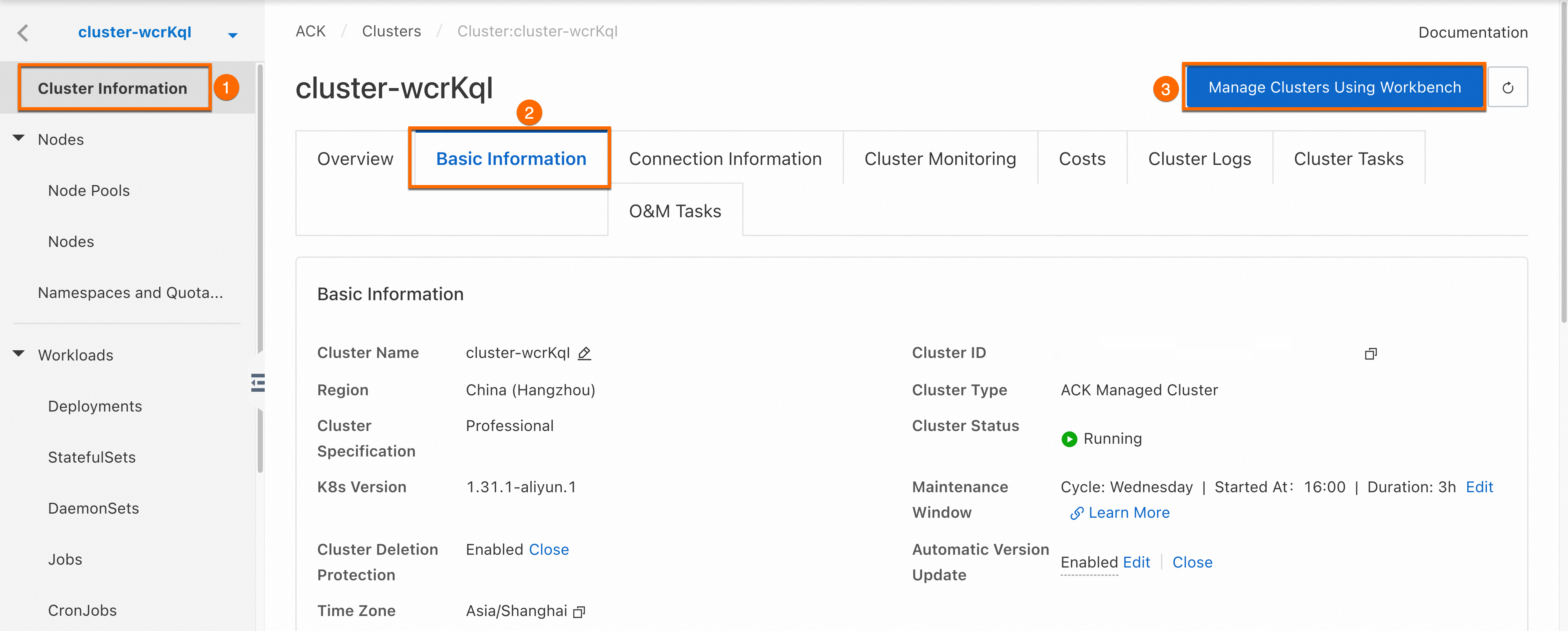Click the ACK Managed Cluster type value
1568x631 pixels.
point(1139,390)
